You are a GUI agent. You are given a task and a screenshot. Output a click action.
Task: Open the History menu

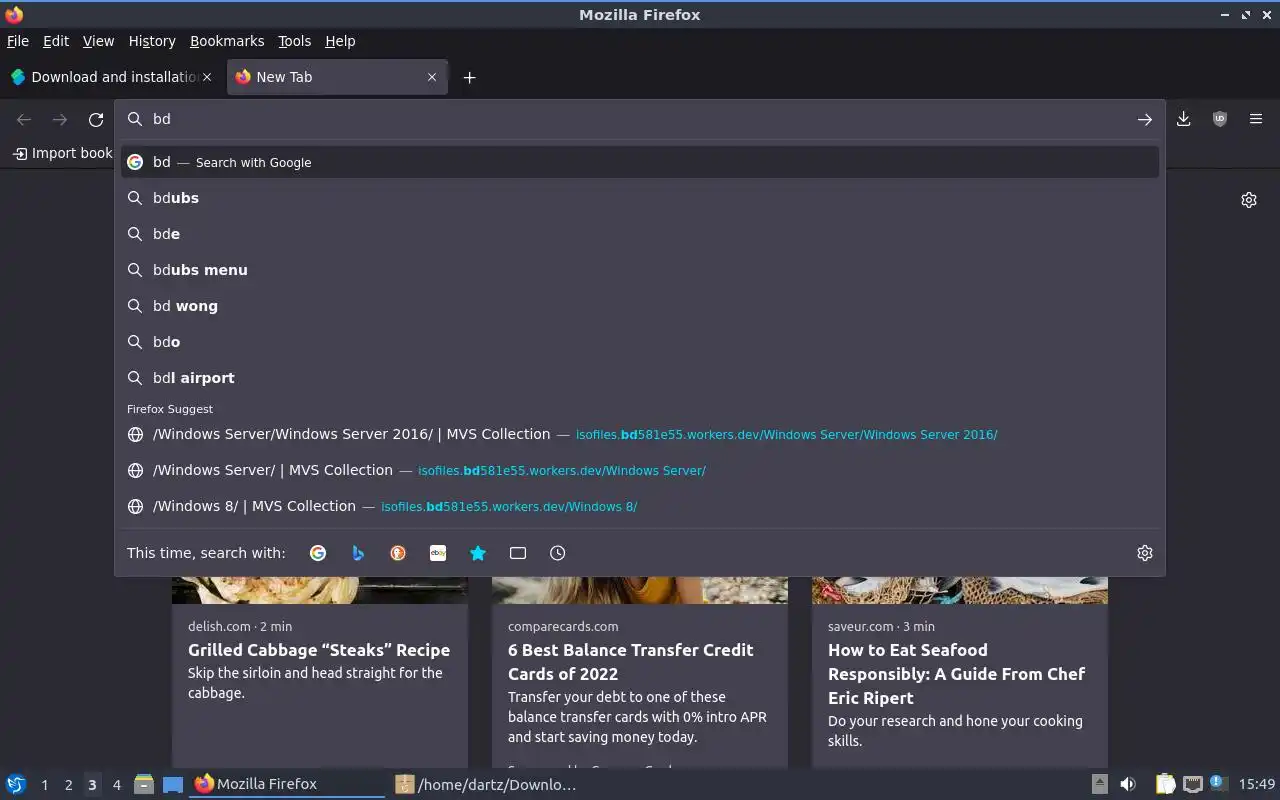(x=152, y=41)
